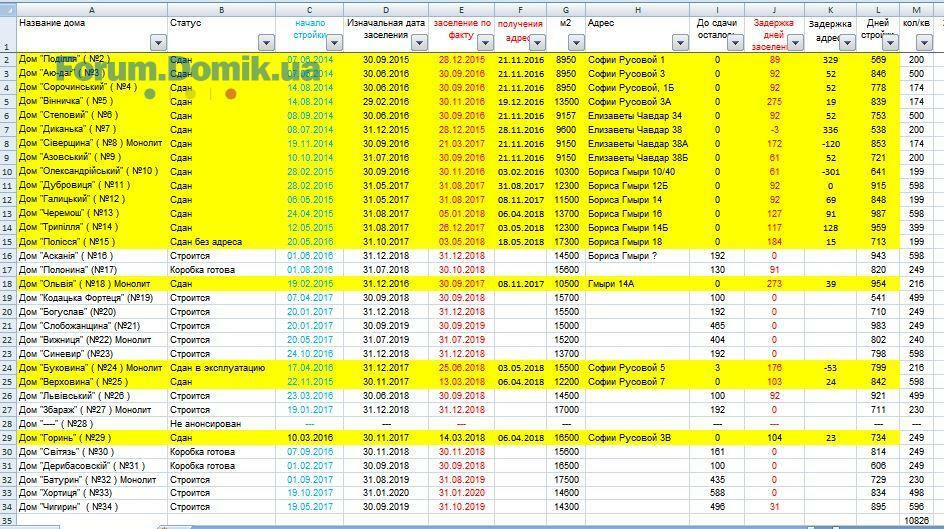The height and width of the screenshot is (529, 944).
Task: Select column A header
Action: coord(92,10)
